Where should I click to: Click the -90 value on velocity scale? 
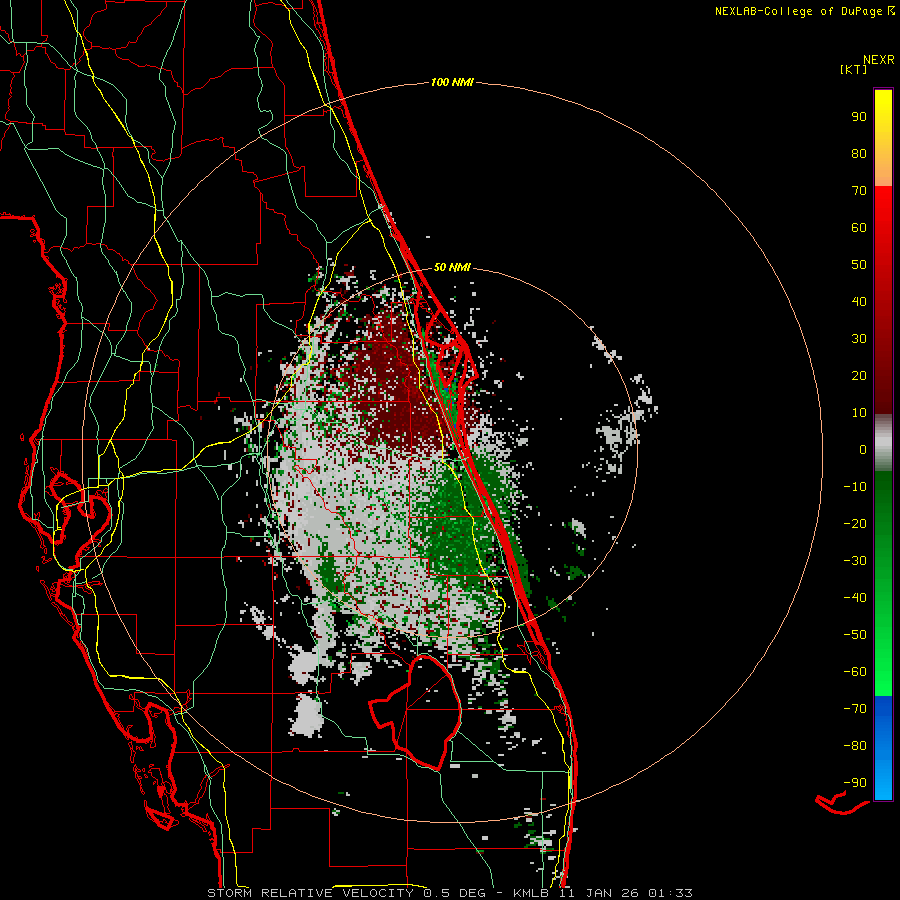coord(855,783)
